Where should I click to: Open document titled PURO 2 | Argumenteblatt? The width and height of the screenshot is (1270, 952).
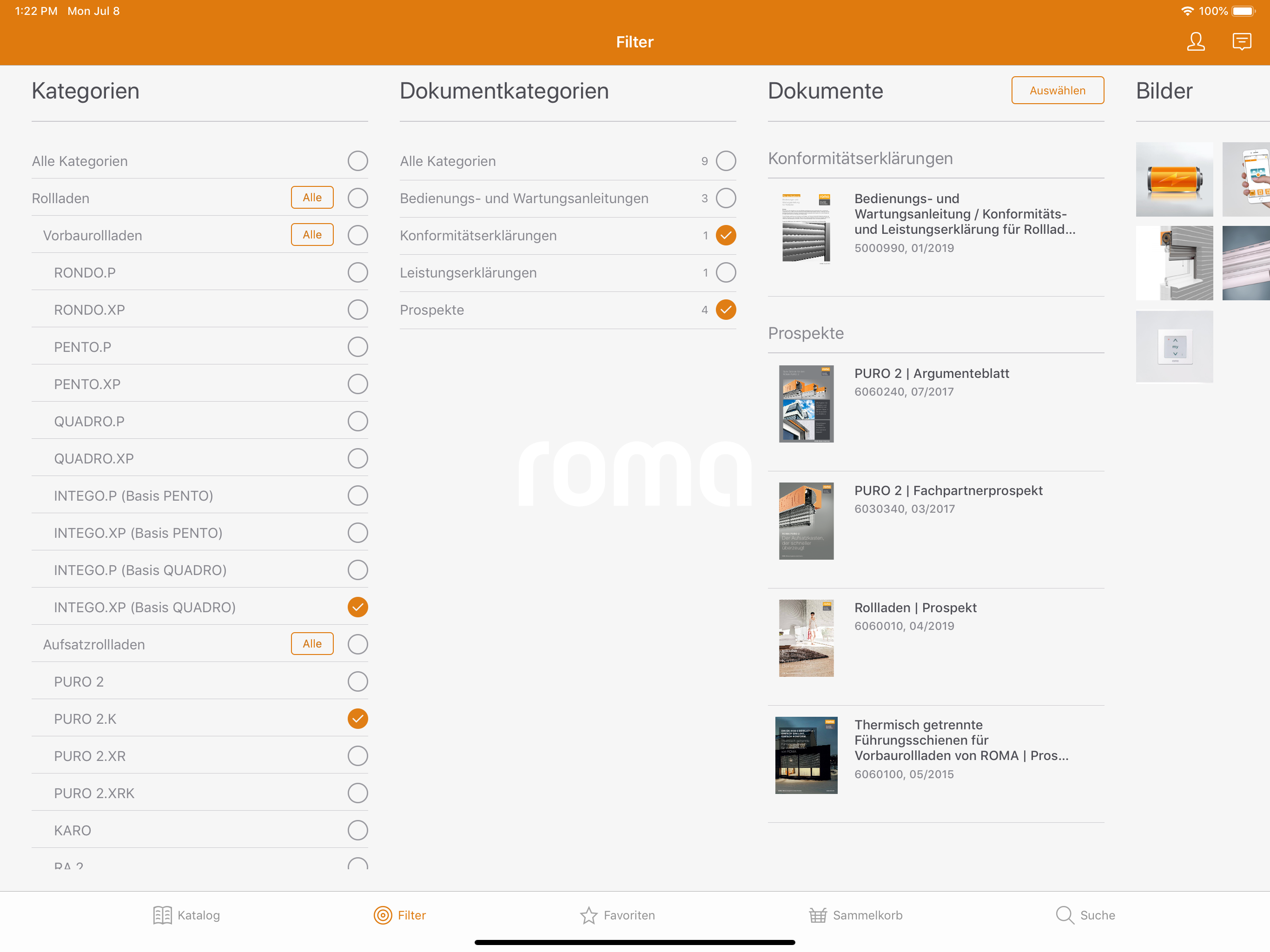coord(931,373)
